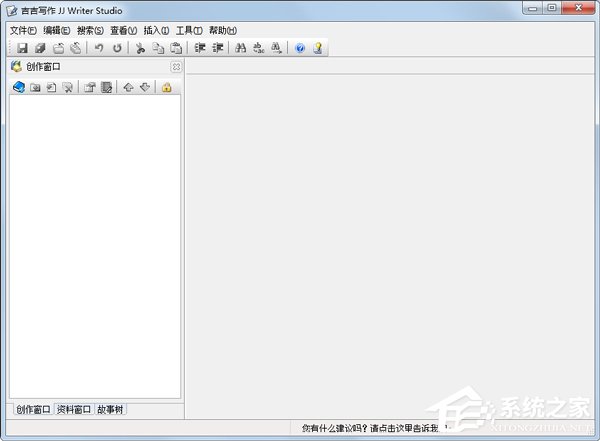Click the Save All icon
Image resolution: width=600 pixels, height=441 pixels.
[40, 48]
